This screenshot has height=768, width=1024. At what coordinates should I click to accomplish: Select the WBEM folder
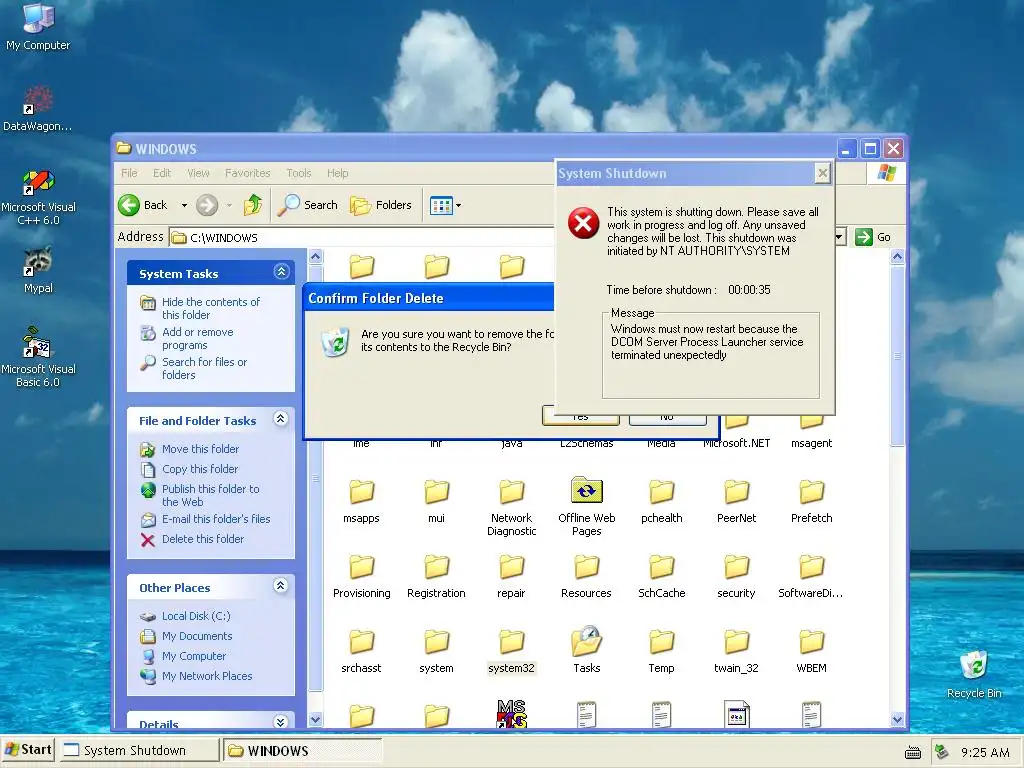click(x=811, y=651)
